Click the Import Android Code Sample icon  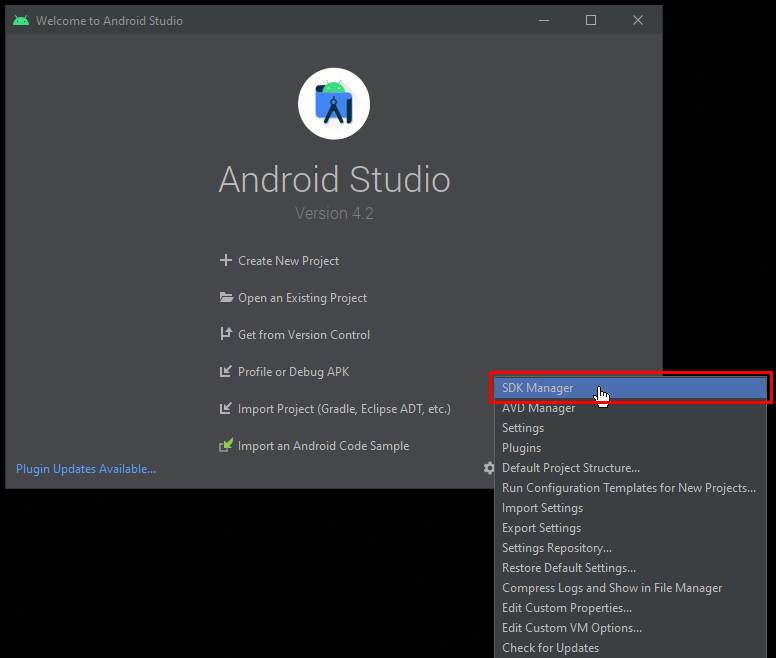tap(226, 445)
